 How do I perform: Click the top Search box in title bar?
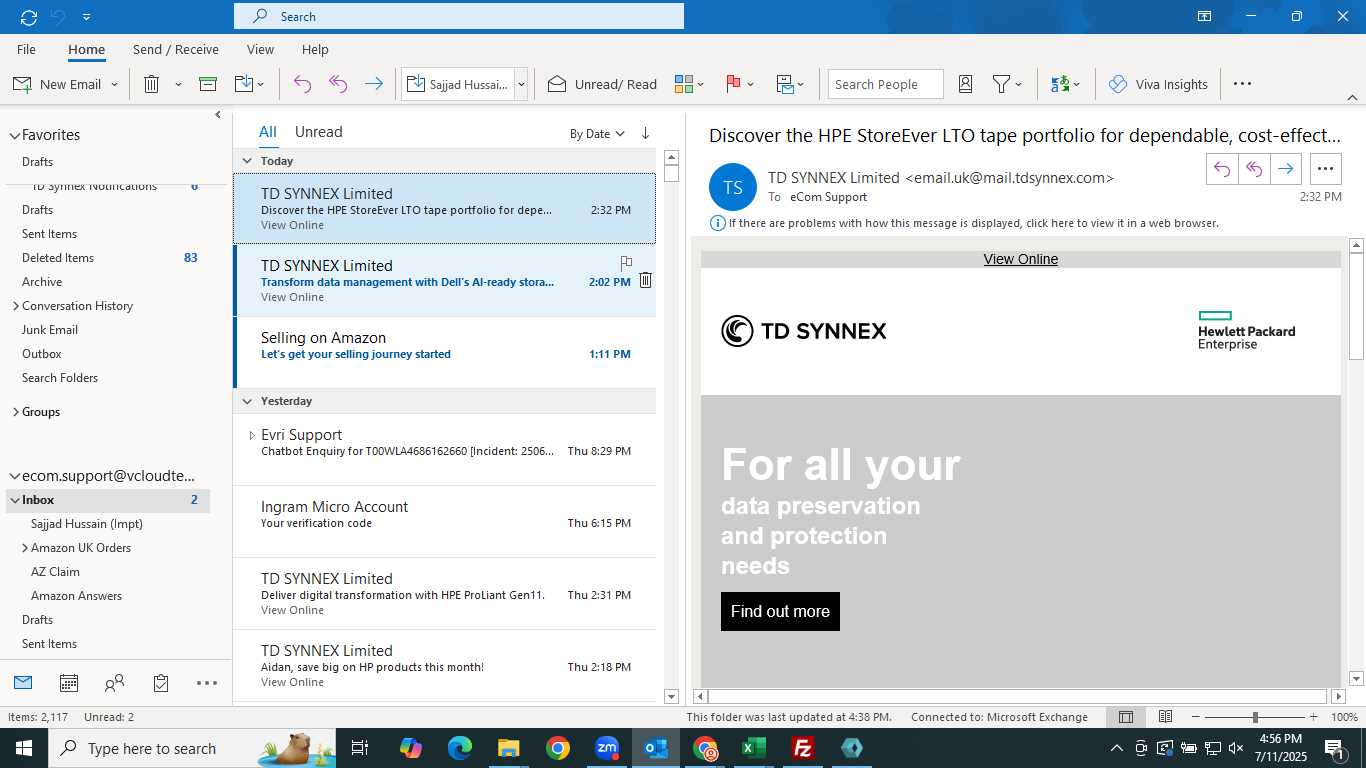(x=459, y=16)
